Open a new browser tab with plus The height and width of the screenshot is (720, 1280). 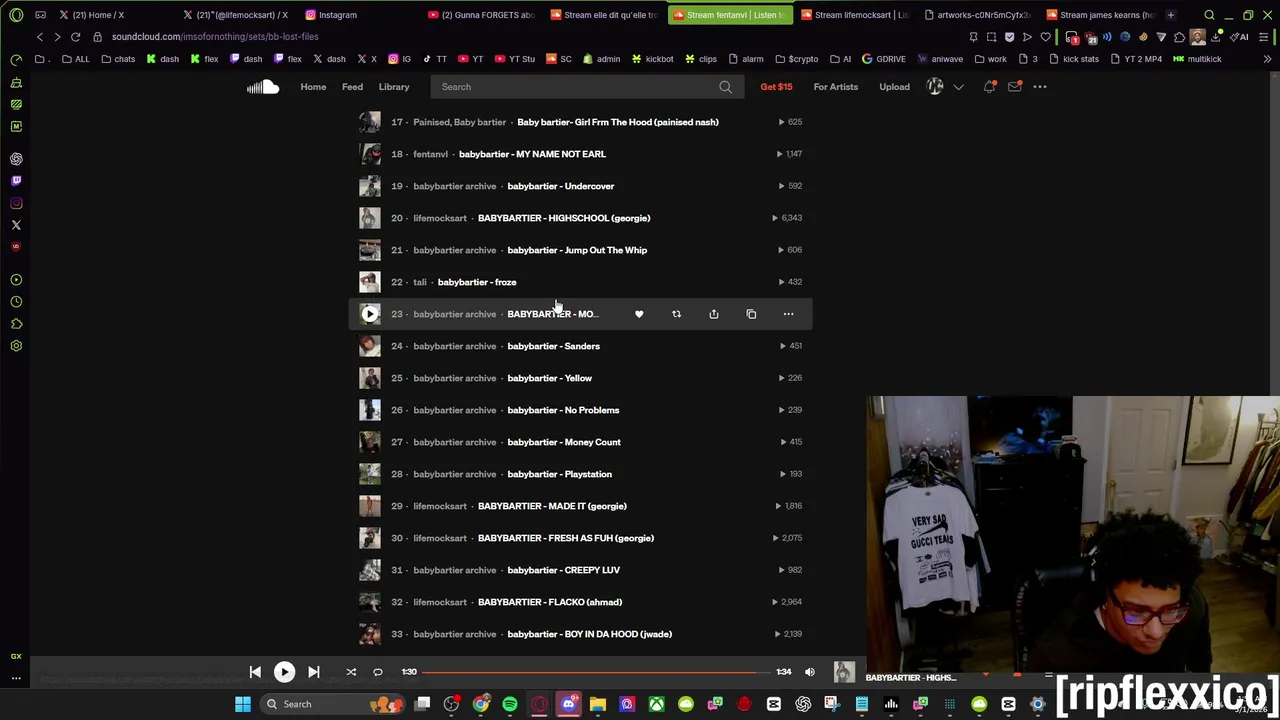1171,15
